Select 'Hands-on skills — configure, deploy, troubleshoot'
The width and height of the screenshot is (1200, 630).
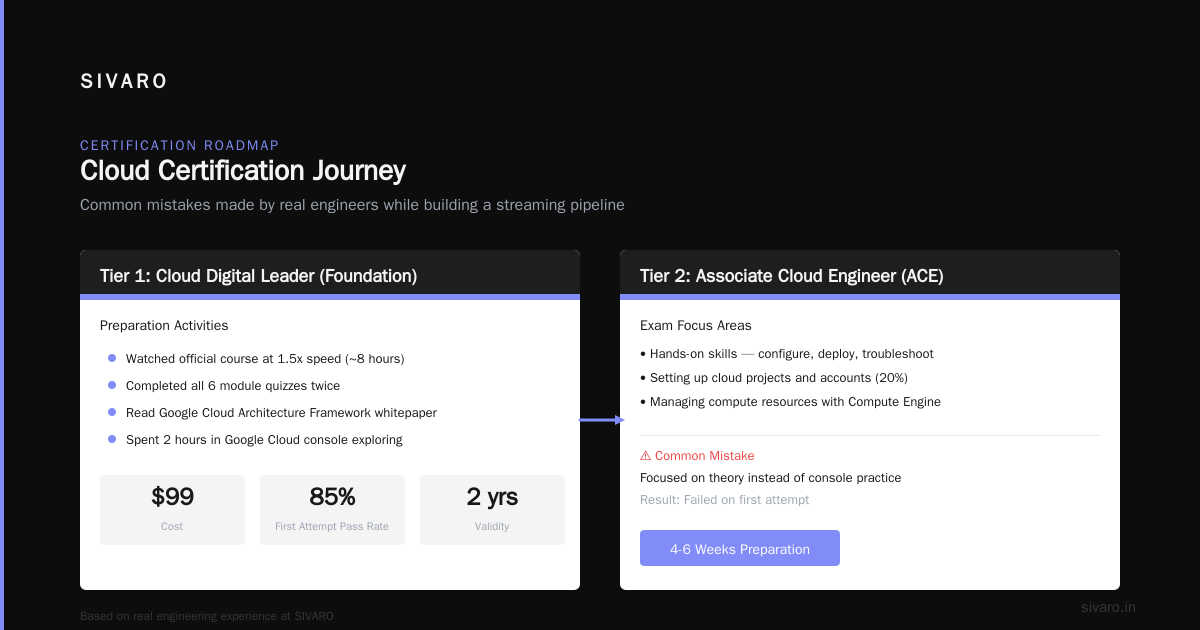787,354
